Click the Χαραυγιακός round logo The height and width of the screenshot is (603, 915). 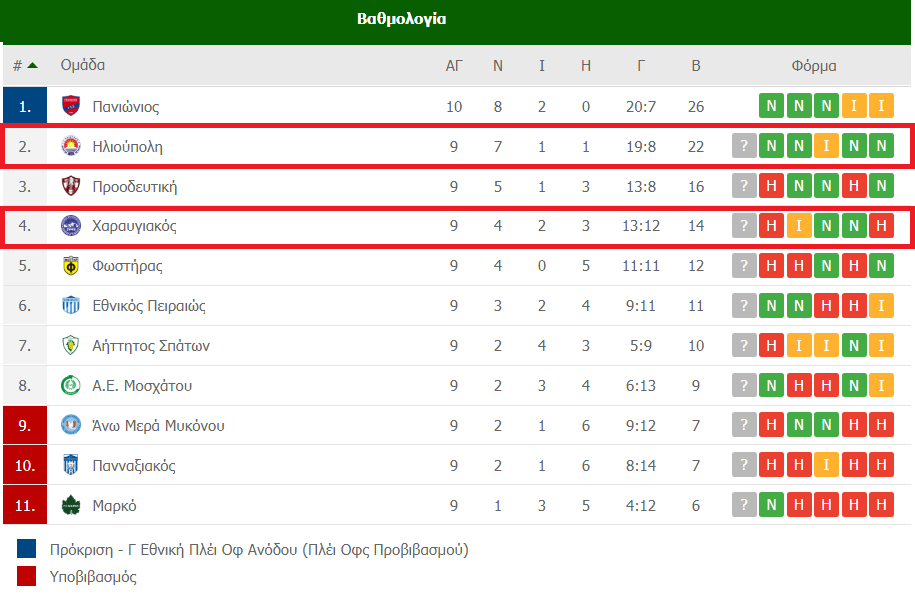click(71, 225)
